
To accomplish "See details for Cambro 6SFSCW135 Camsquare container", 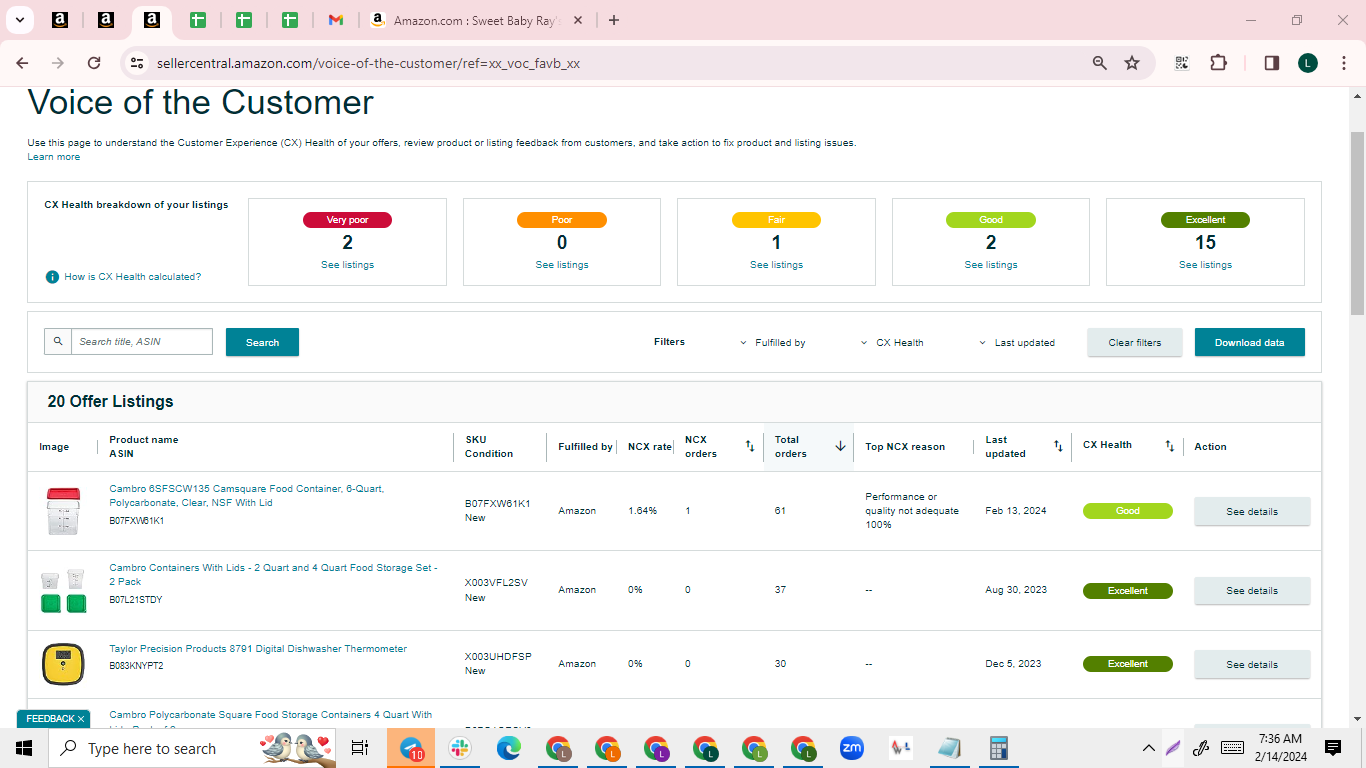I will pos(1252,511).
